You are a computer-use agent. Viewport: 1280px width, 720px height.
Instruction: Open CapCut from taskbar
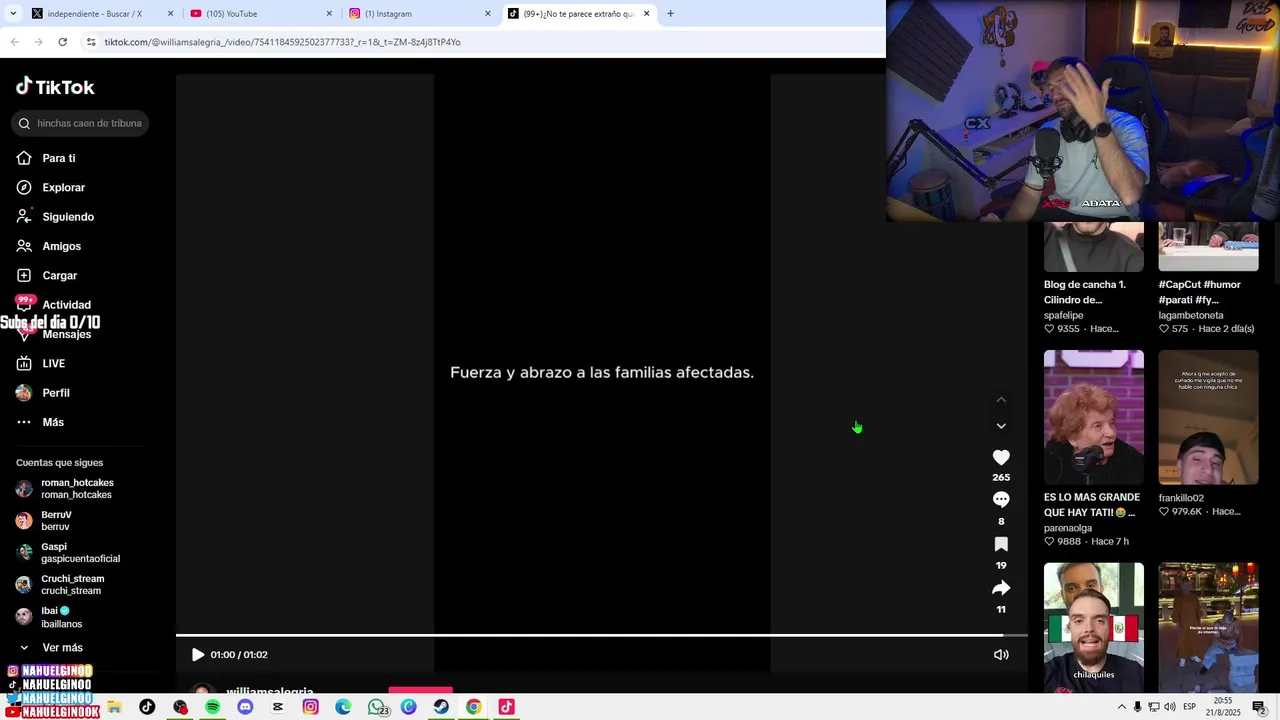tap(277, 707)
